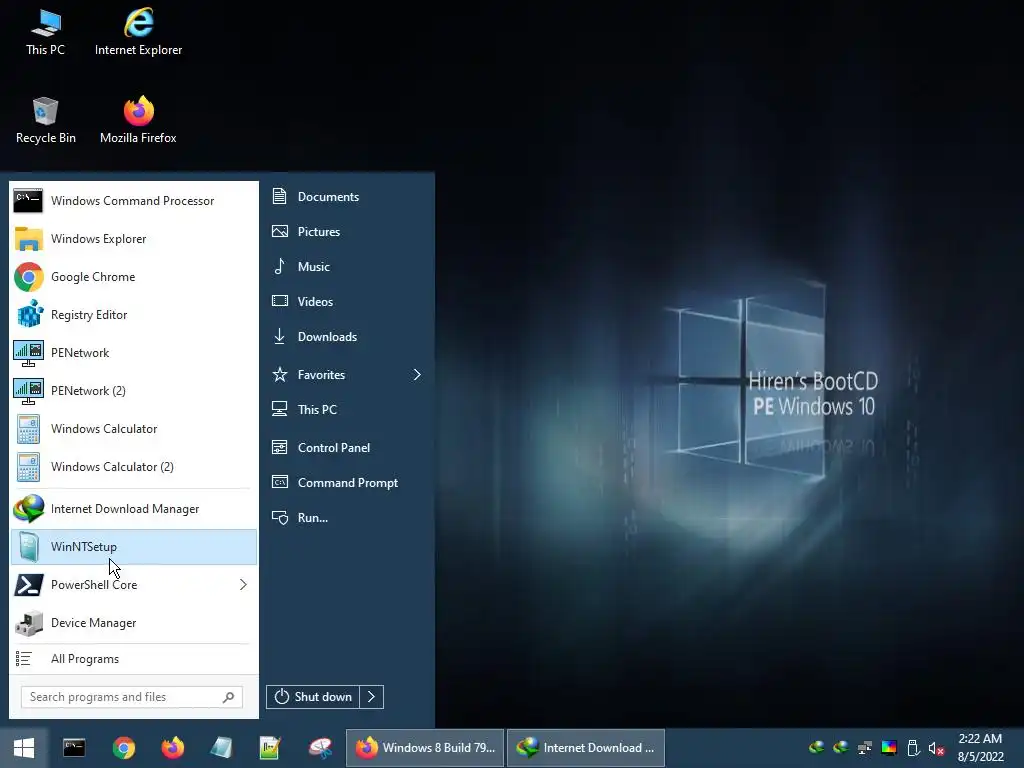
Task: Open shutdown options arrow next to Shut down
Action: (371, 697)
